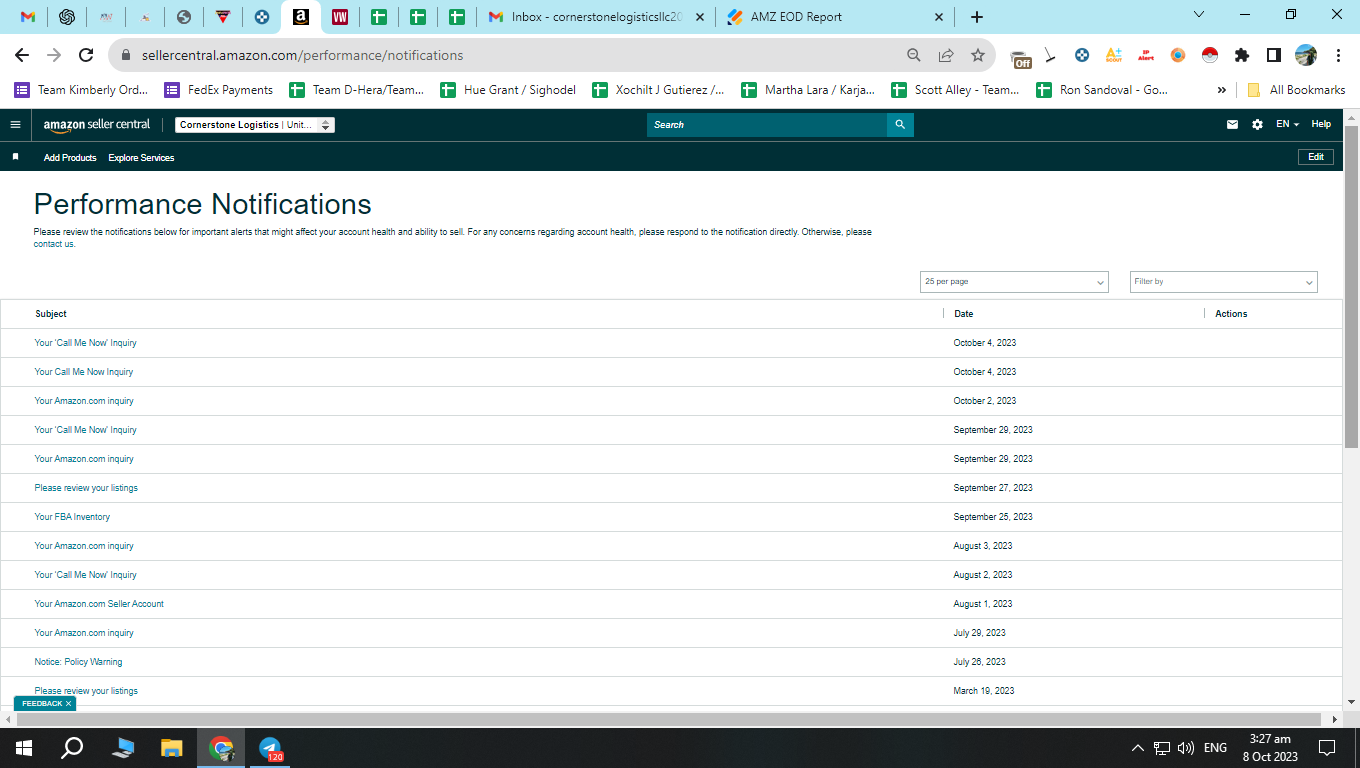Open Please review your listings from September 27
Screen dimensions: 1360x768
pos(86,488)
